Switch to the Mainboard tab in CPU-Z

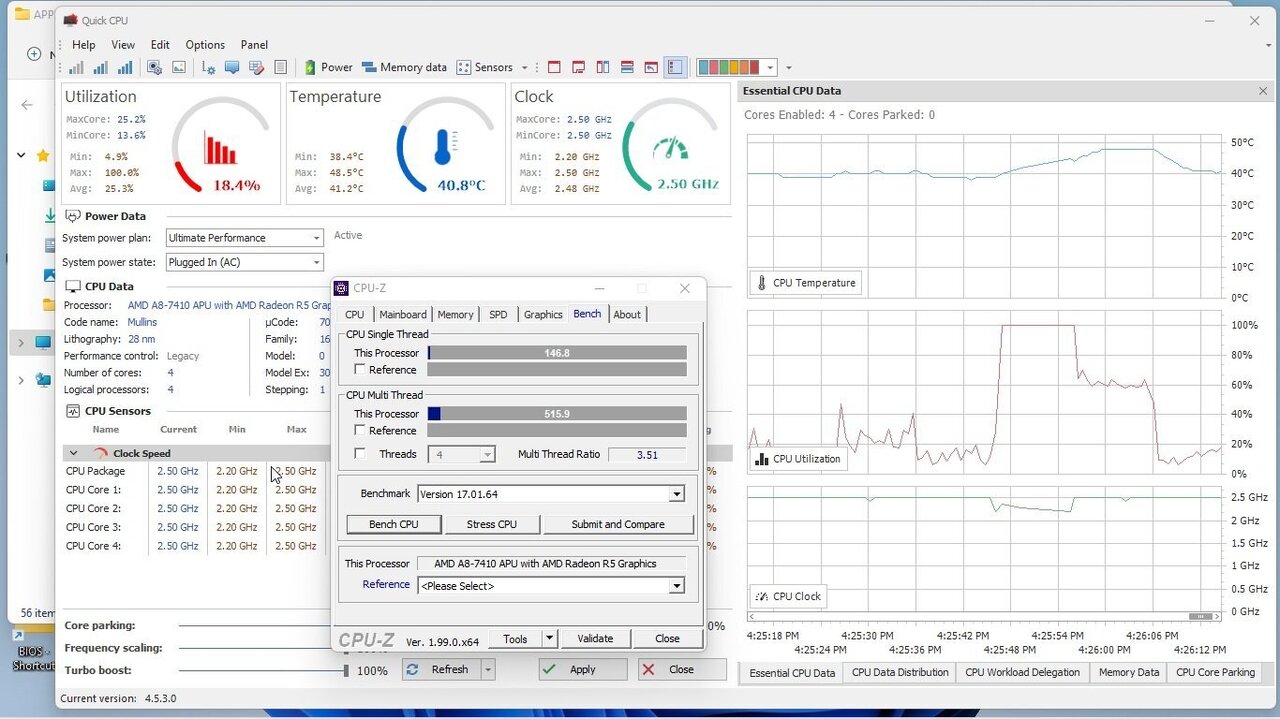tap(403, 315)
